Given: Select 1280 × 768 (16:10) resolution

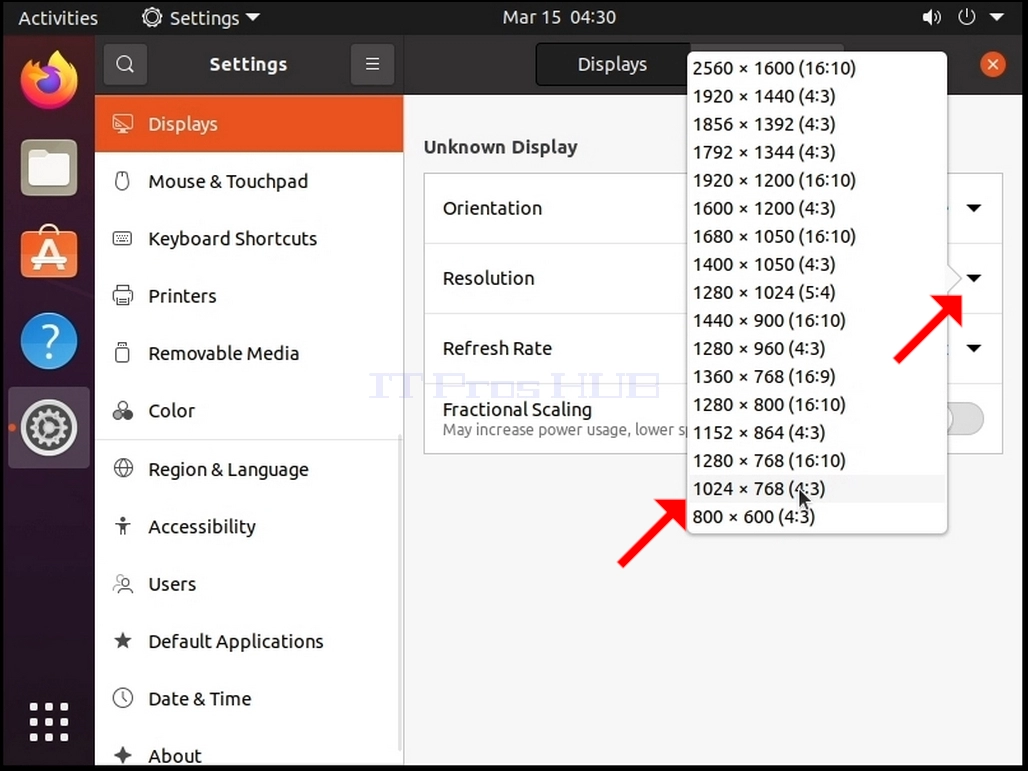Looking at the screenshot, I should [x=817, y=461].
